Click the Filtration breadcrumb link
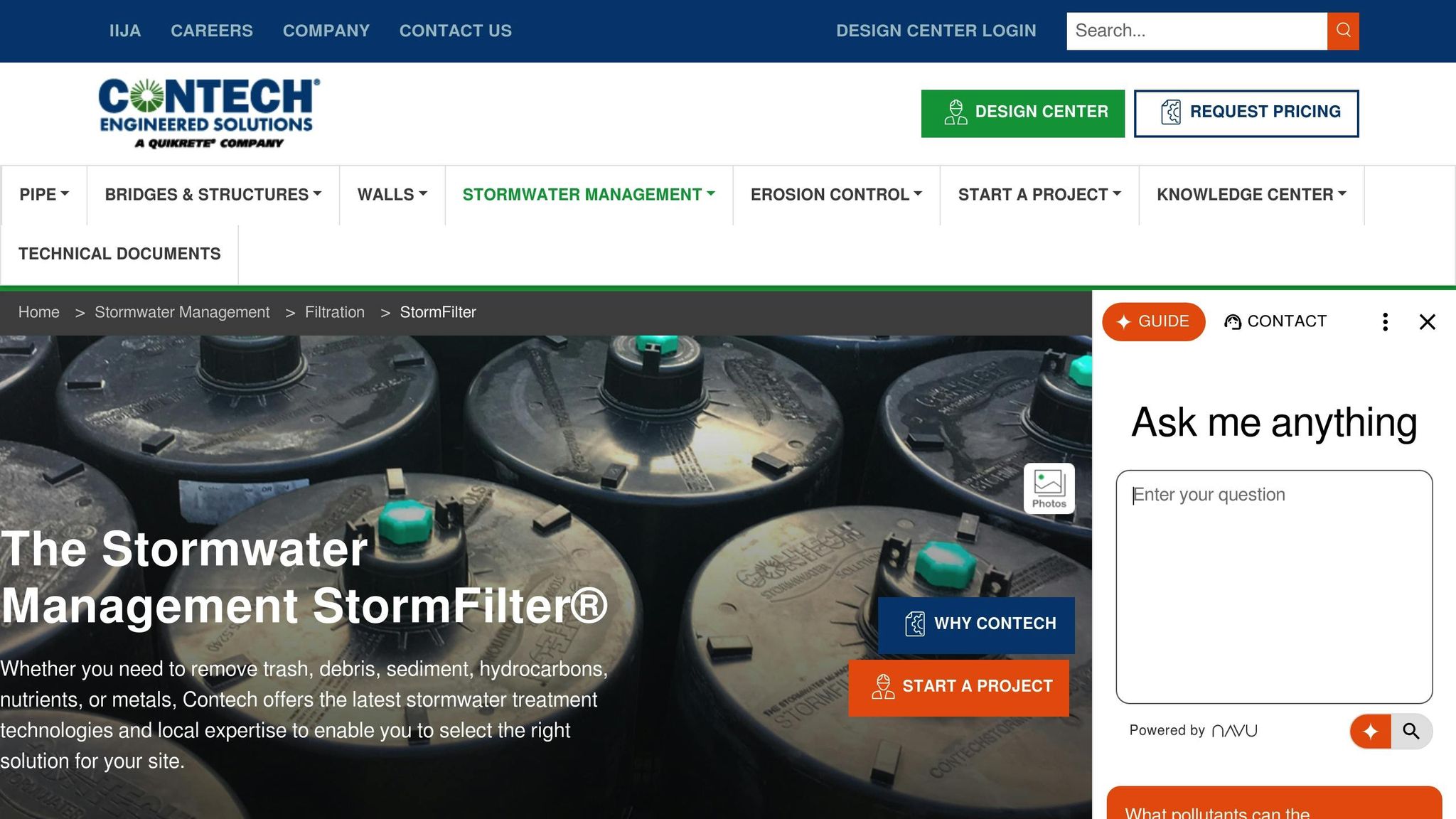The width and height of the screenshot is (1456, 819). [335, 313]
